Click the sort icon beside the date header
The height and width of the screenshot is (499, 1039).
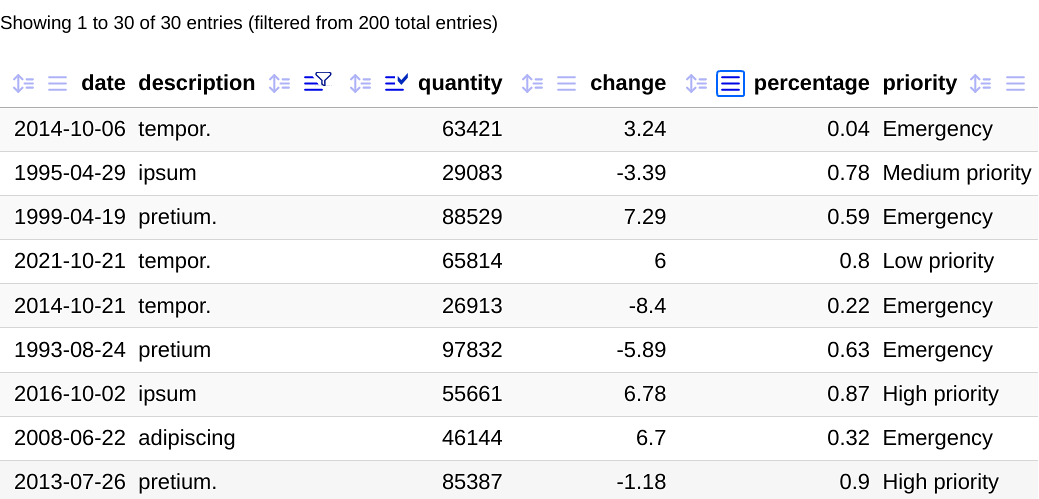point(23,84)
